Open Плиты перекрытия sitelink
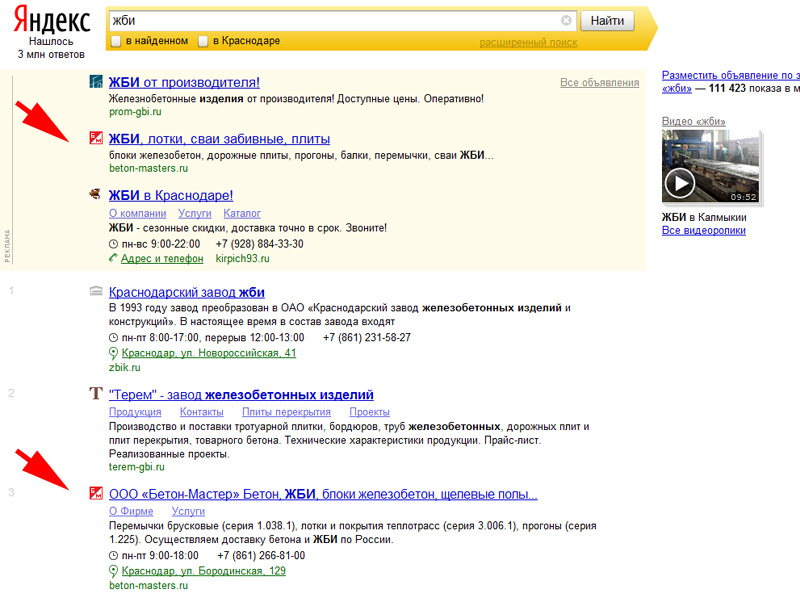Screen dimensions: 800x600 [x=286, y=412]
